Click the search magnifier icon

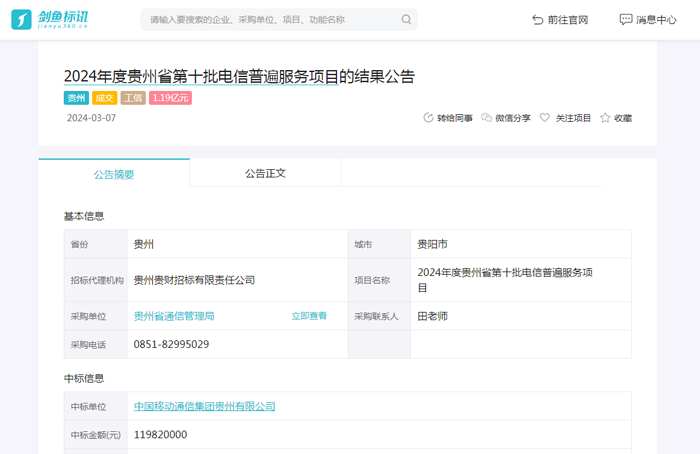406,19
